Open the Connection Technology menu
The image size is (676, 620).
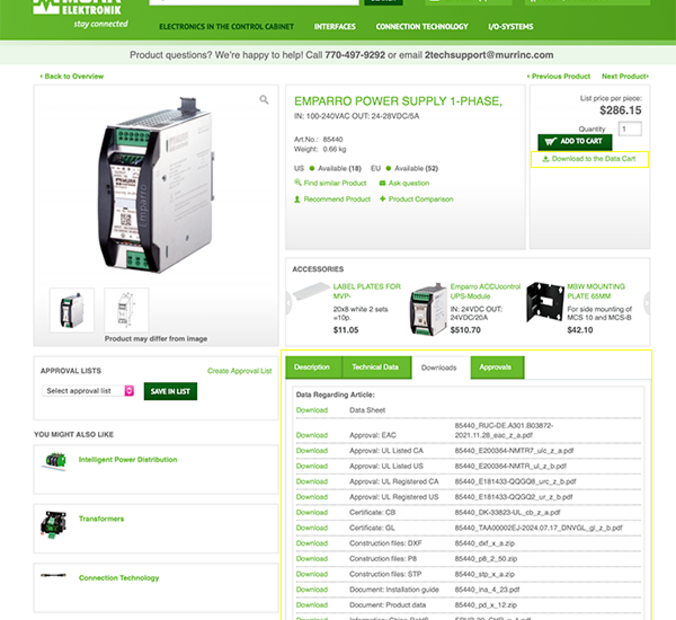pos(422,27)
